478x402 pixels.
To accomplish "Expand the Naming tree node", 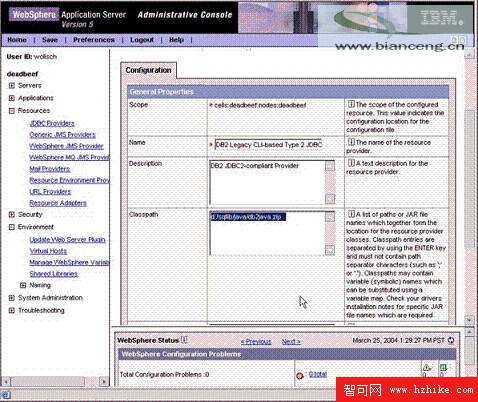I will (x=23, y=285).
